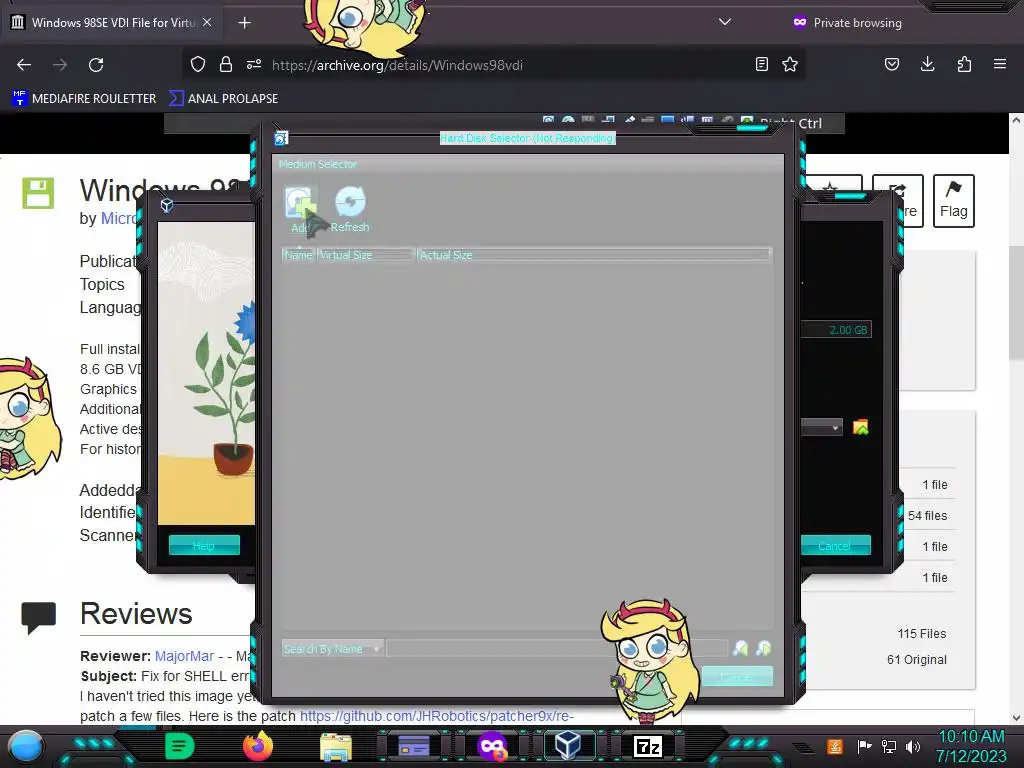The image size is (1024, 768).
Task: Click the taskbar clock 10:10 AM
Action: pyautogui.click(x=971, y=737)
